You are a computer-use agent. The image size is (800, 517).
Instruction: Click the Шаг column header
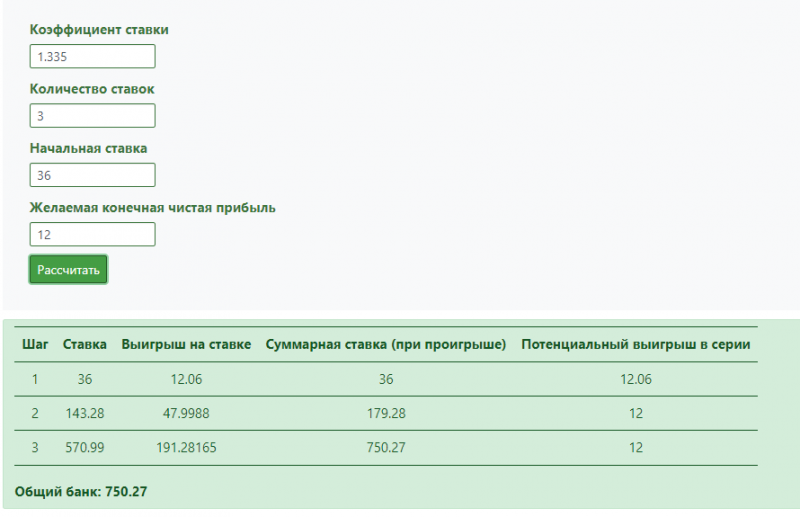pyautogui.click(x=35, y=344)
